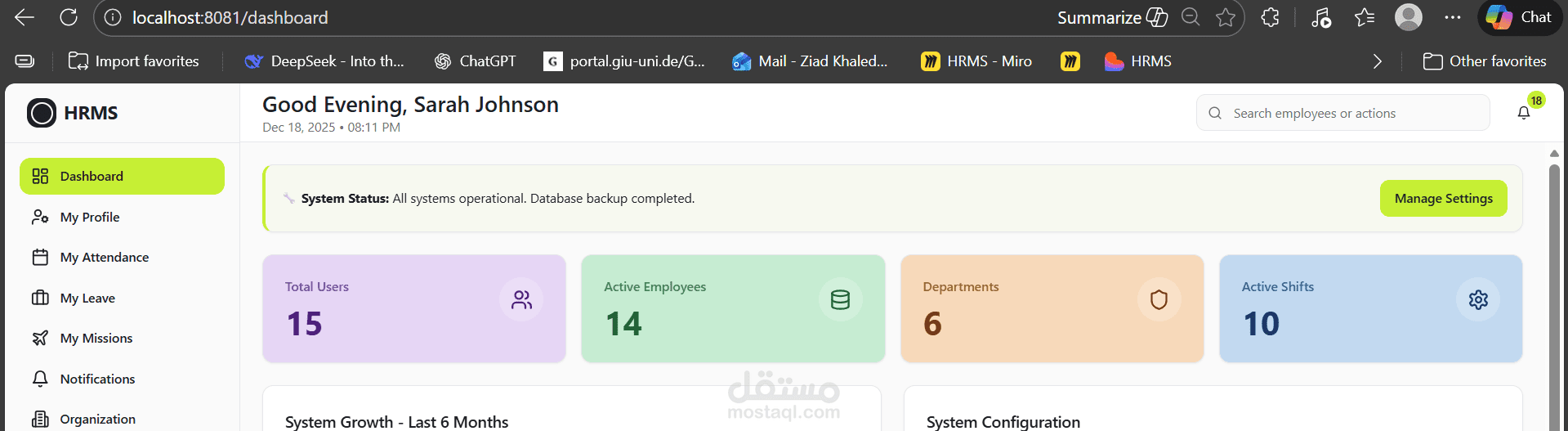Screen dimensions: 1568x431
Task: Reload the page with the refresh icon
Action: 69,17
